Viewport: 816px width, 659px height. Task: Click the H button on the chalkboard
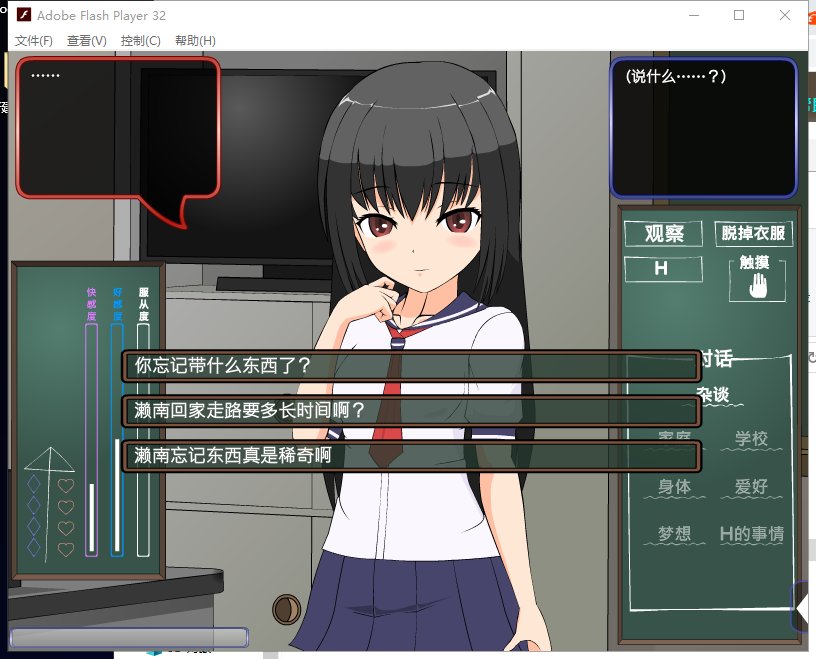click(663, 269)
